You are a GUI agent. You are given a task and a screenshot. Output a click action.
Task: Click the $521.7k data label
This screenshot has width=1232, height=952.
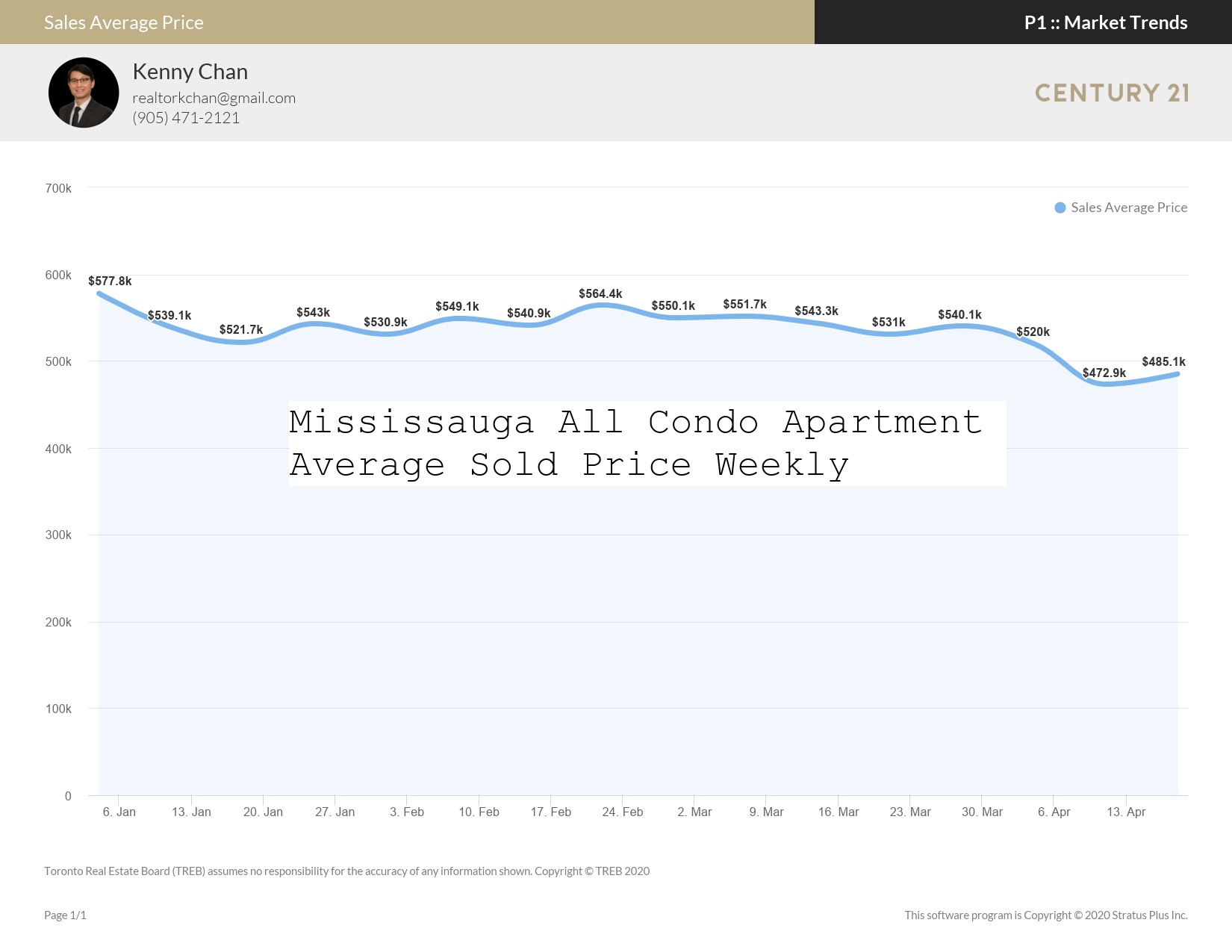(x=241, y=329)
